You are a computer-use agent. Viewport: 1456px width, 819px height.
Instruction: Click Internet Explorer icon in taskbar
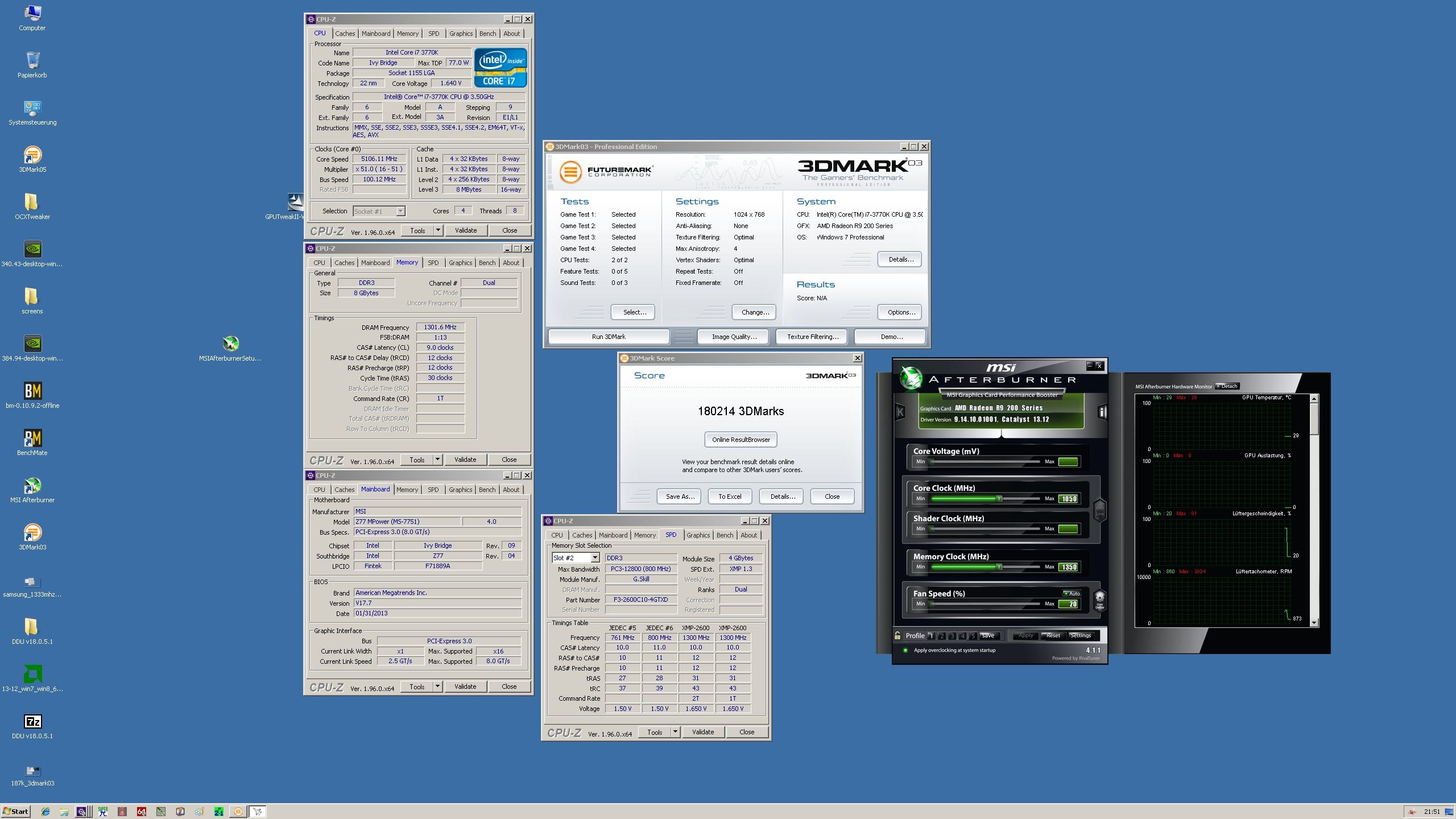(x=45, y=812)
